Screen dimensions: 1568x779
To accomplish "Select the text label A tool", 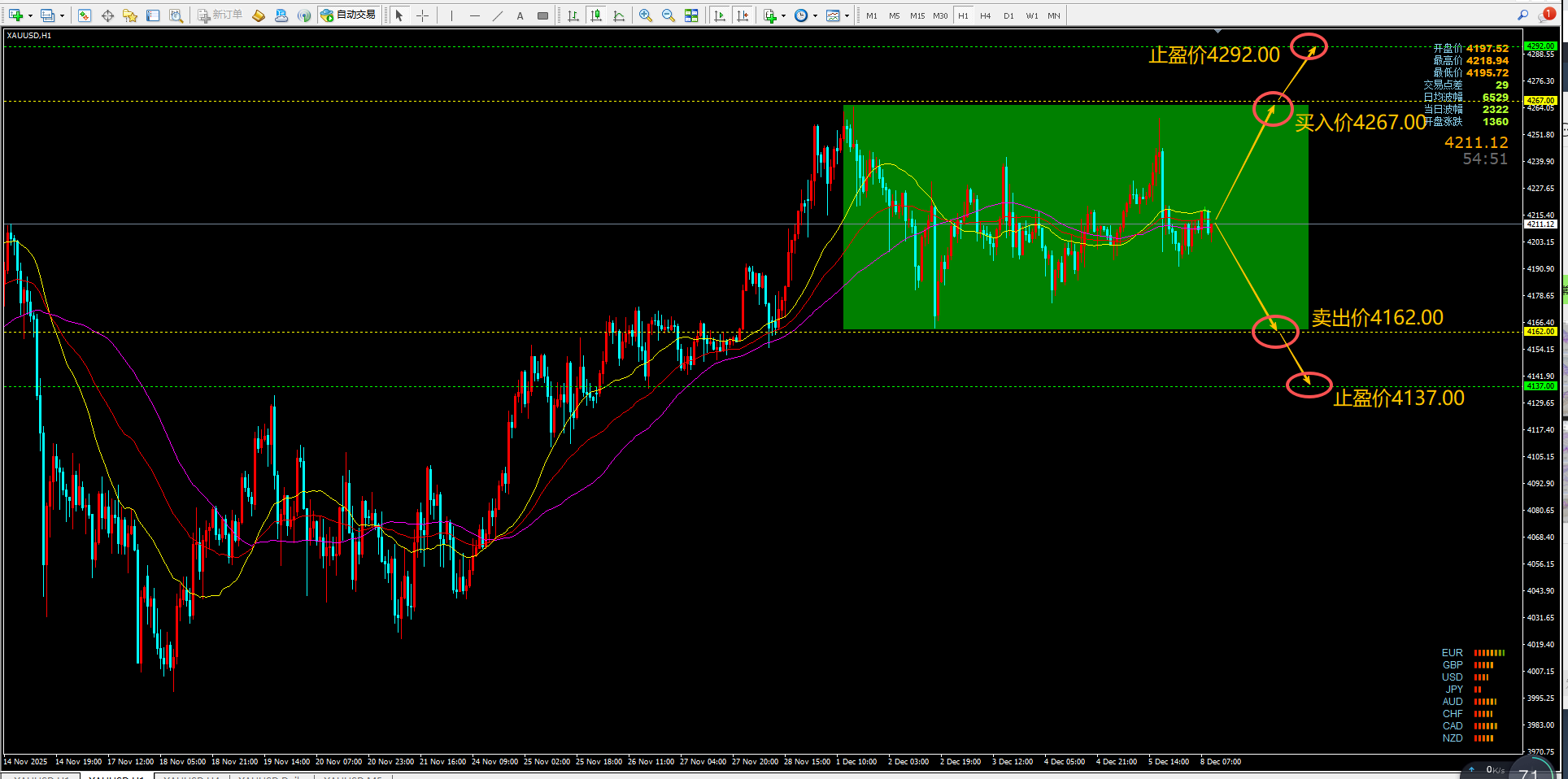I will pyautogui.click(x=520, y=15).
